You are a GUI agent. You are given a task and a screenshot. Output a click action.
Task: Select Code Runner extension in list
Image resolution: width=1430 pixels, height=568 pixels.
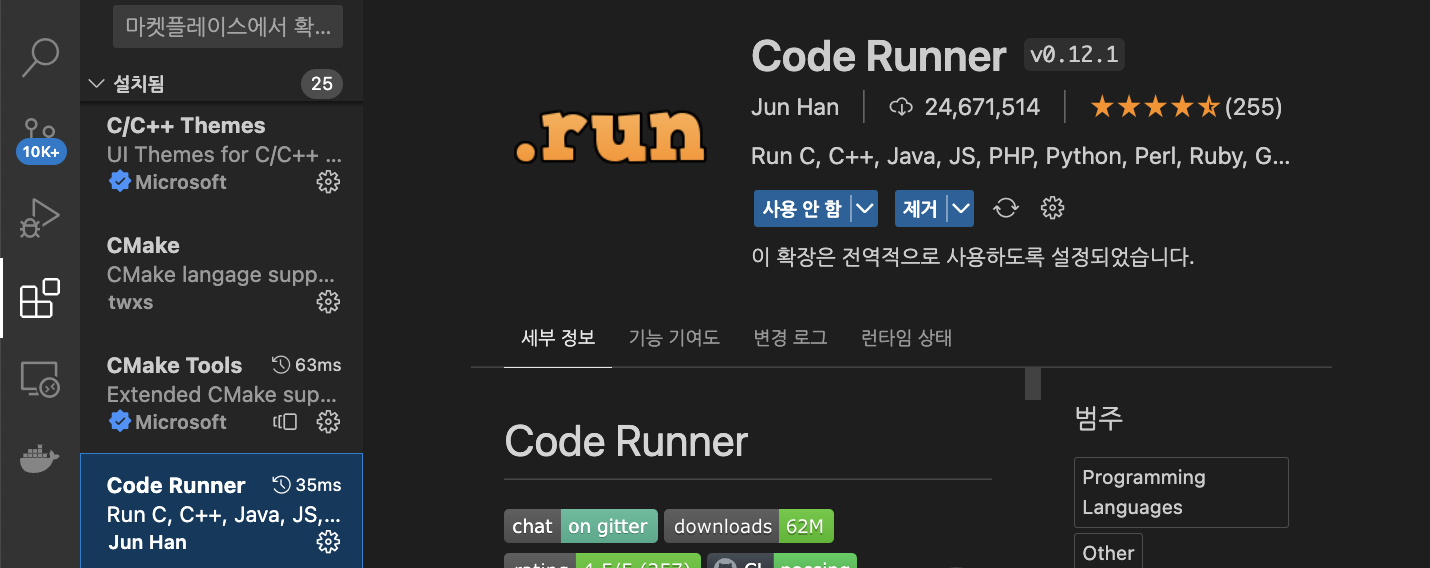coord(221,511)
